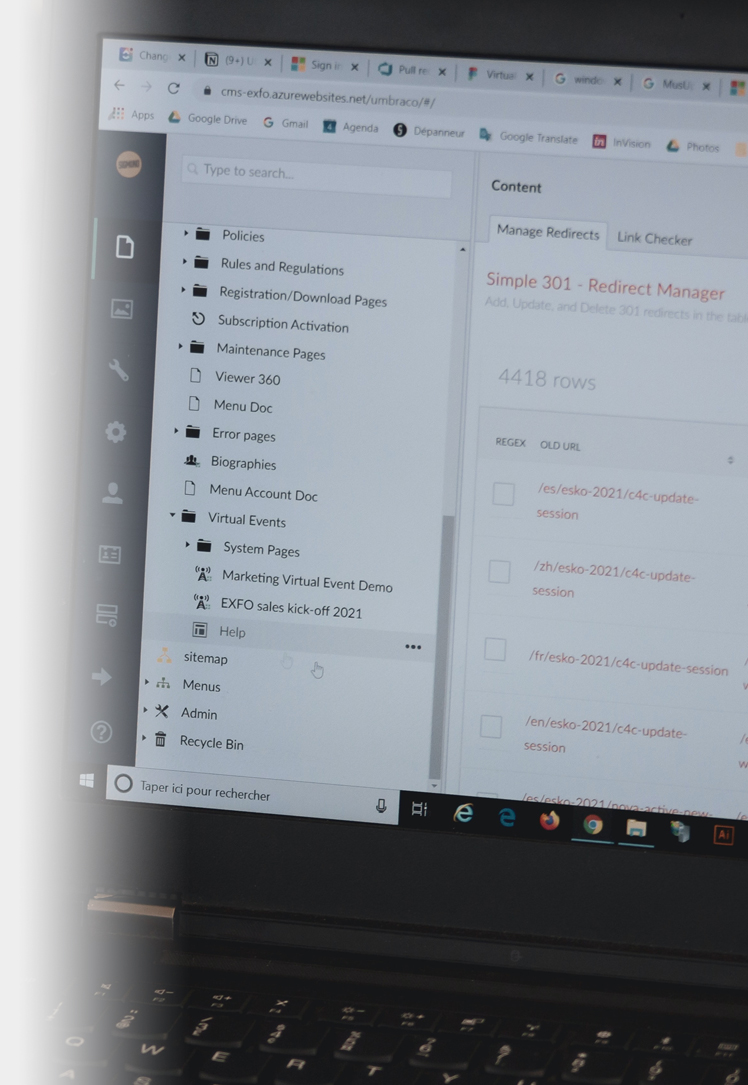Expand the Maintenance Pages folder arrow
The image size is (748, 1085).
pos(180,346)
